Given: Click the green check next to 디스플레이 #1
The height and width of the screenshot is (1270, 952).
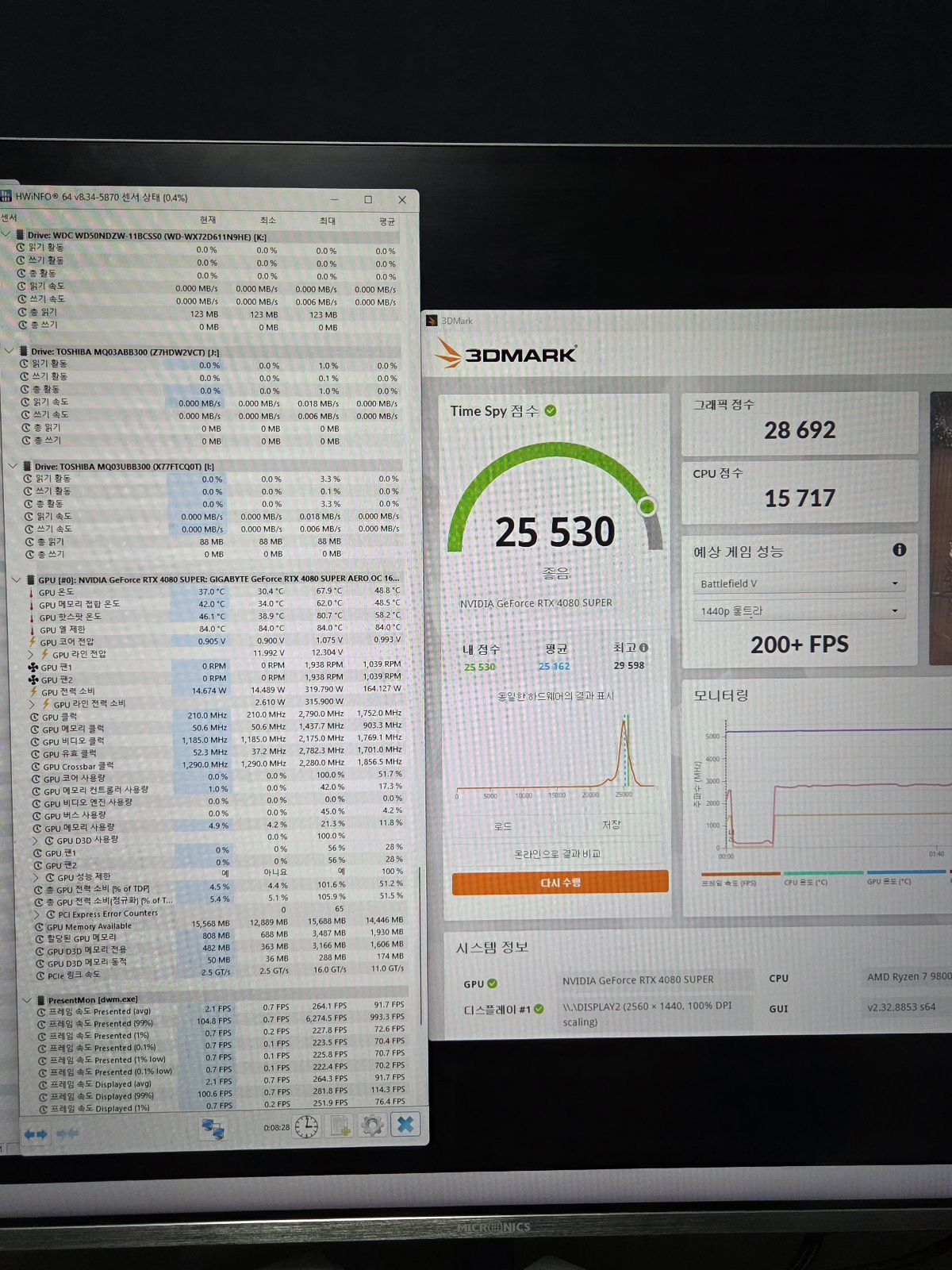Looking at the screenshot, I should pyautogui.click(x=539, y=1009).
